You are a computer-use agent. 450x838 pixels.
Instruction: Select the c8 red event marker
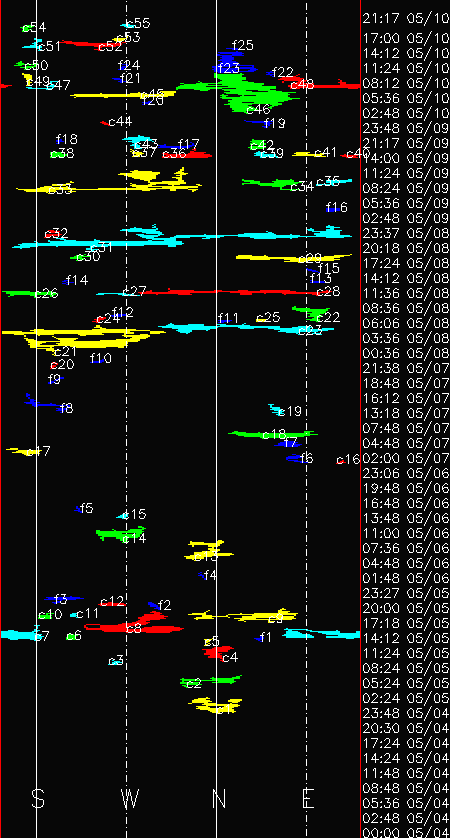tap(136, 624)
